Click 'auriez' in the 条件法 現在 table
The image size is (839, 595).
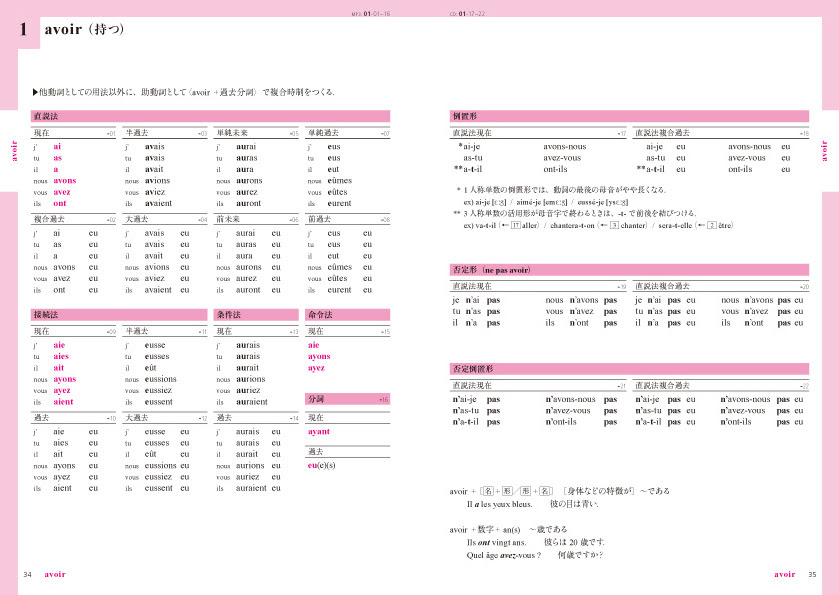[x=248, y=391]
